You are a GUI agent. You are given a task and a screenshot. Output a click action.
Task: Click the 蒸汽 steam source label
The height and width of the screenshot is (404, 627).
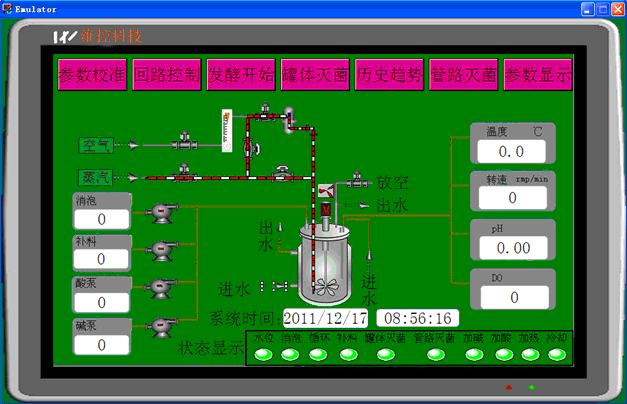[96, 177]
